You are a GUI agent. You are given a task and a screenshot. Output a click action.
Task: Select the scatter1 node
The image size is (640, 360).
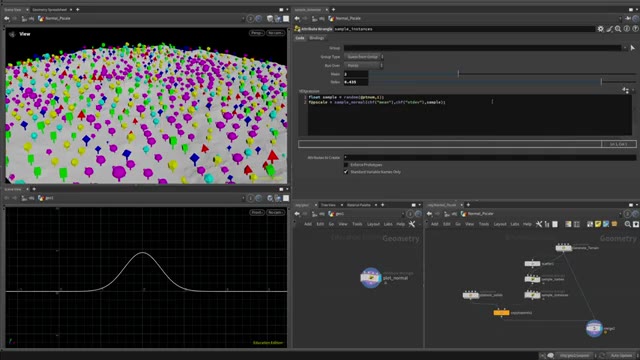532,264
